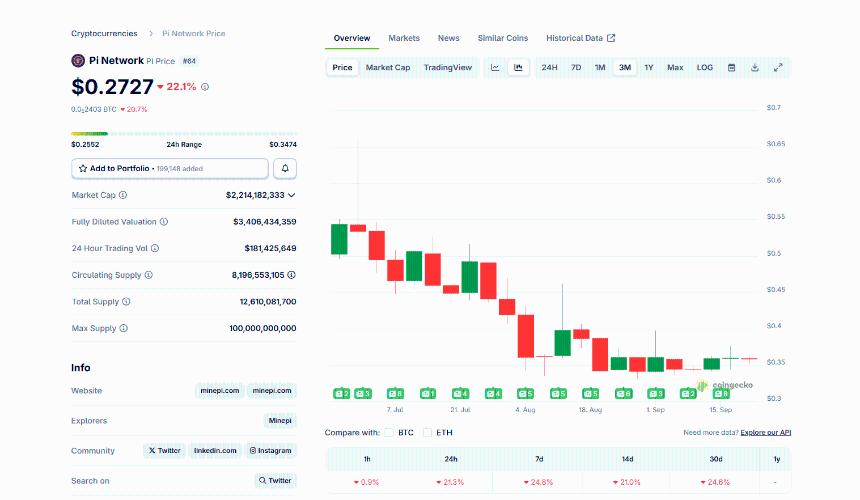Click the $3,406,434,359 valuation value
860x500 pixels.
264,221
